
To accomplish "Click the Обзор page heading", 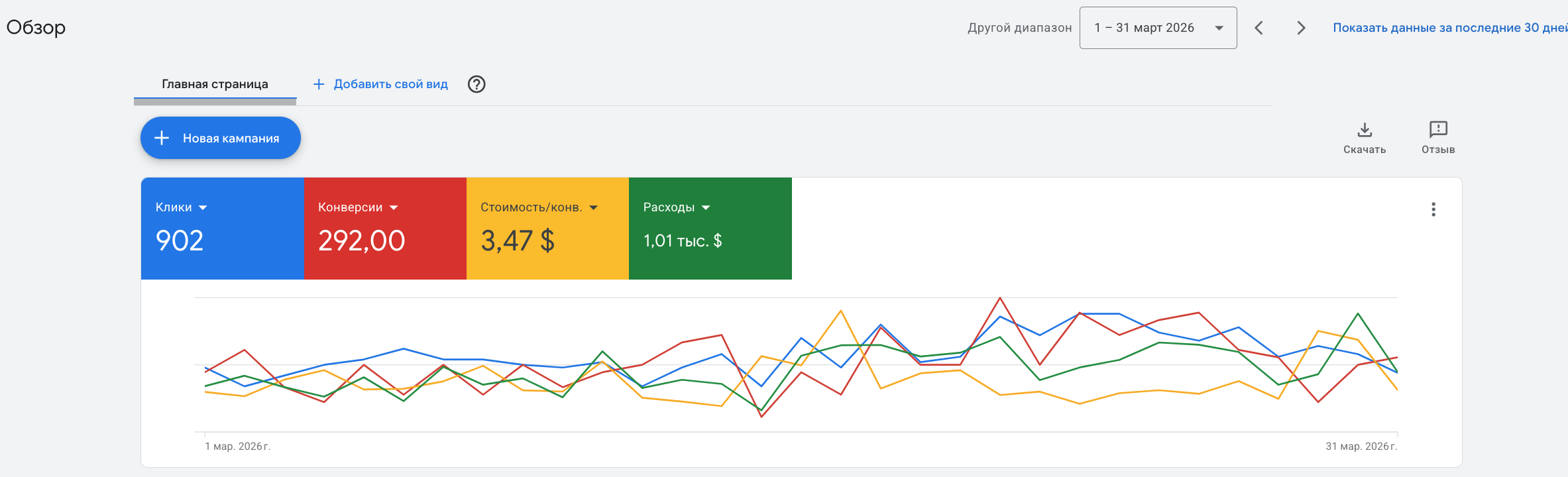I will pyautogui.click(x=36, y=28).
